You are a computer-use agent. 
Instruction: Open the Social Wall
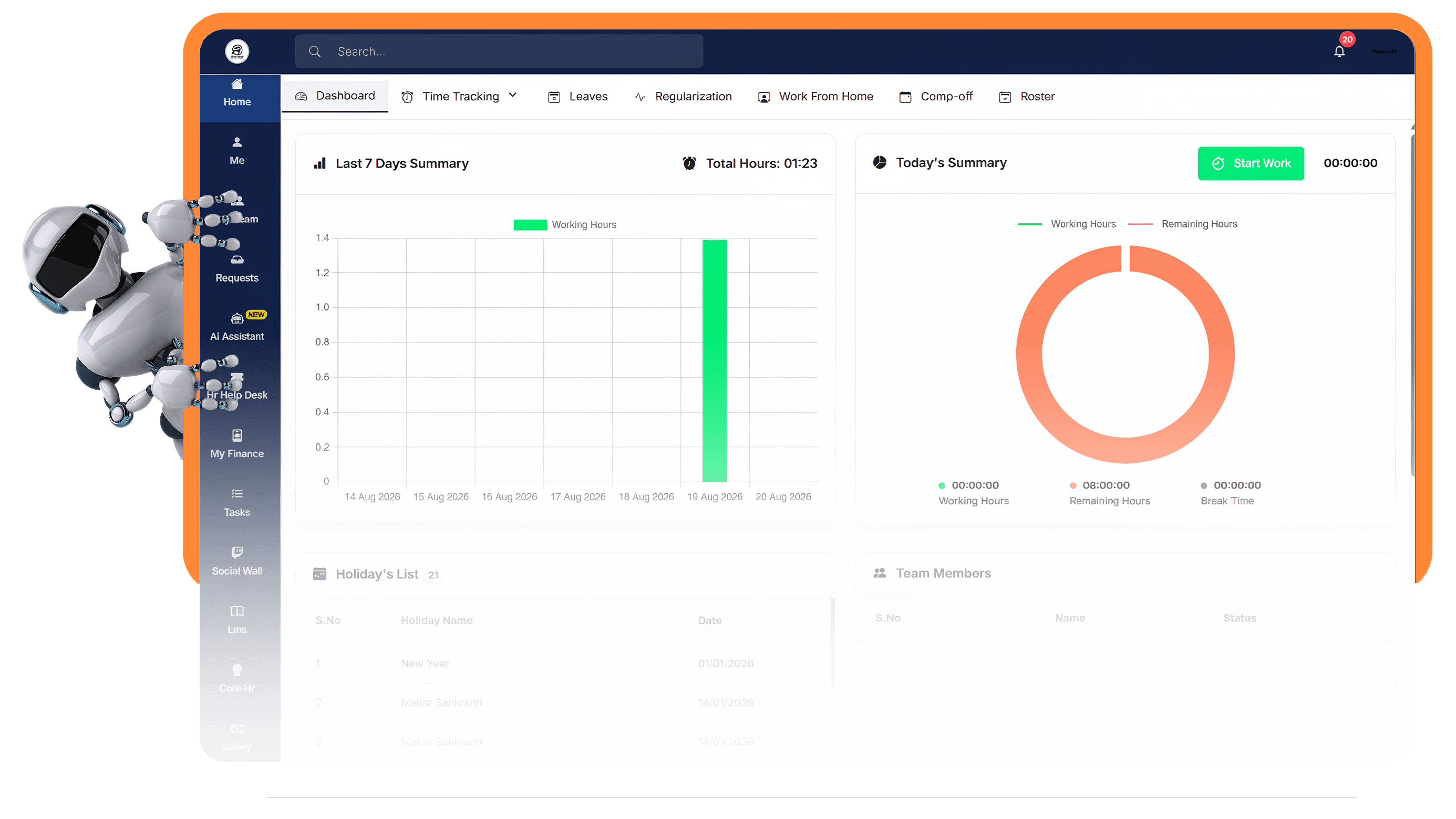[x=237, y=562]
